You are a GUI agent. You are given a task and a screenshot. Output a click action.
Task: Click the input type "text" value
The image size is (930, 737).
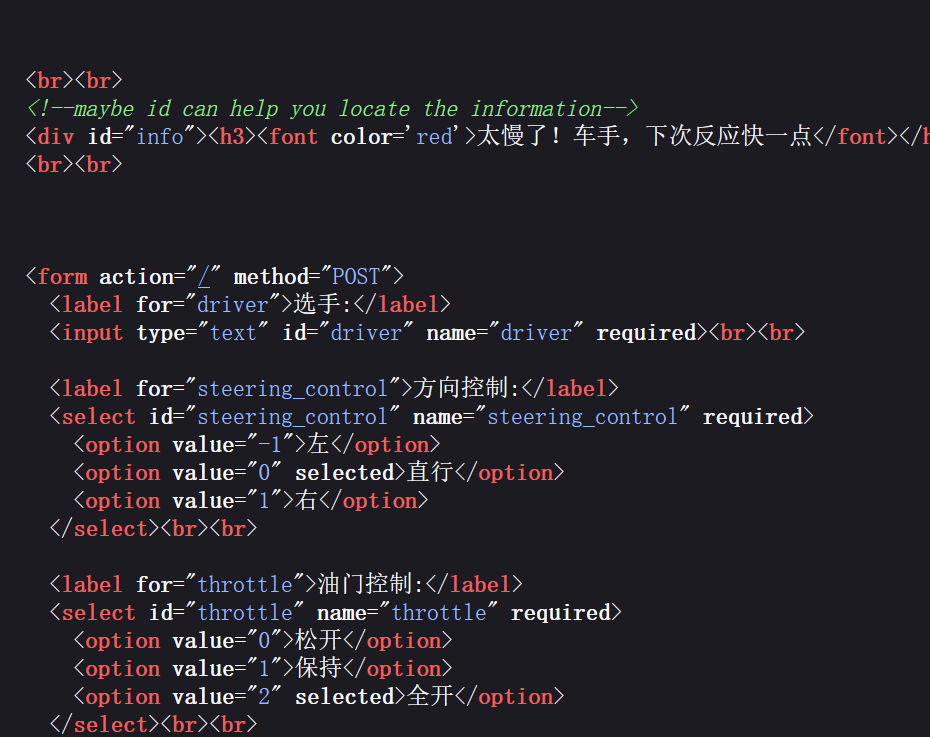click(233, 333)
